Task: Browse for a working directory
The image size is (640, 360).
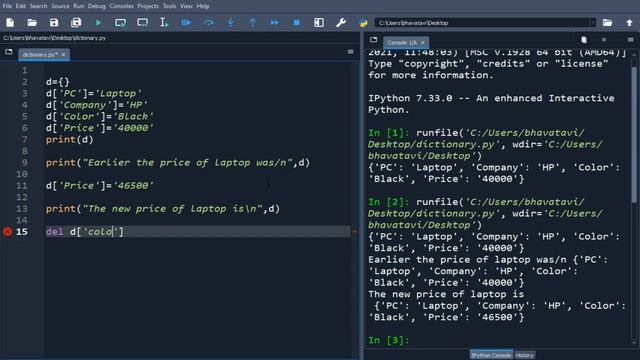Action: pos(607,23)
